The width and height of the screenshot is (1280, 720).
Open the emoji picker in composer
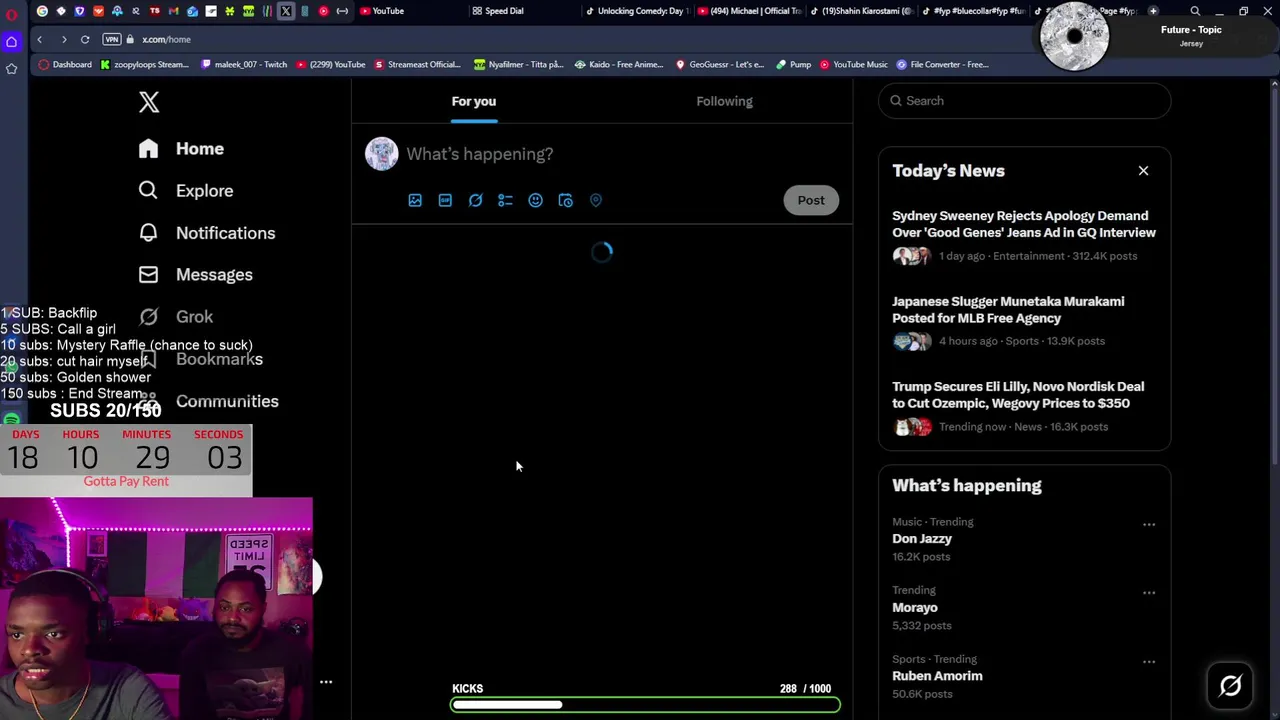coord(535,200)
